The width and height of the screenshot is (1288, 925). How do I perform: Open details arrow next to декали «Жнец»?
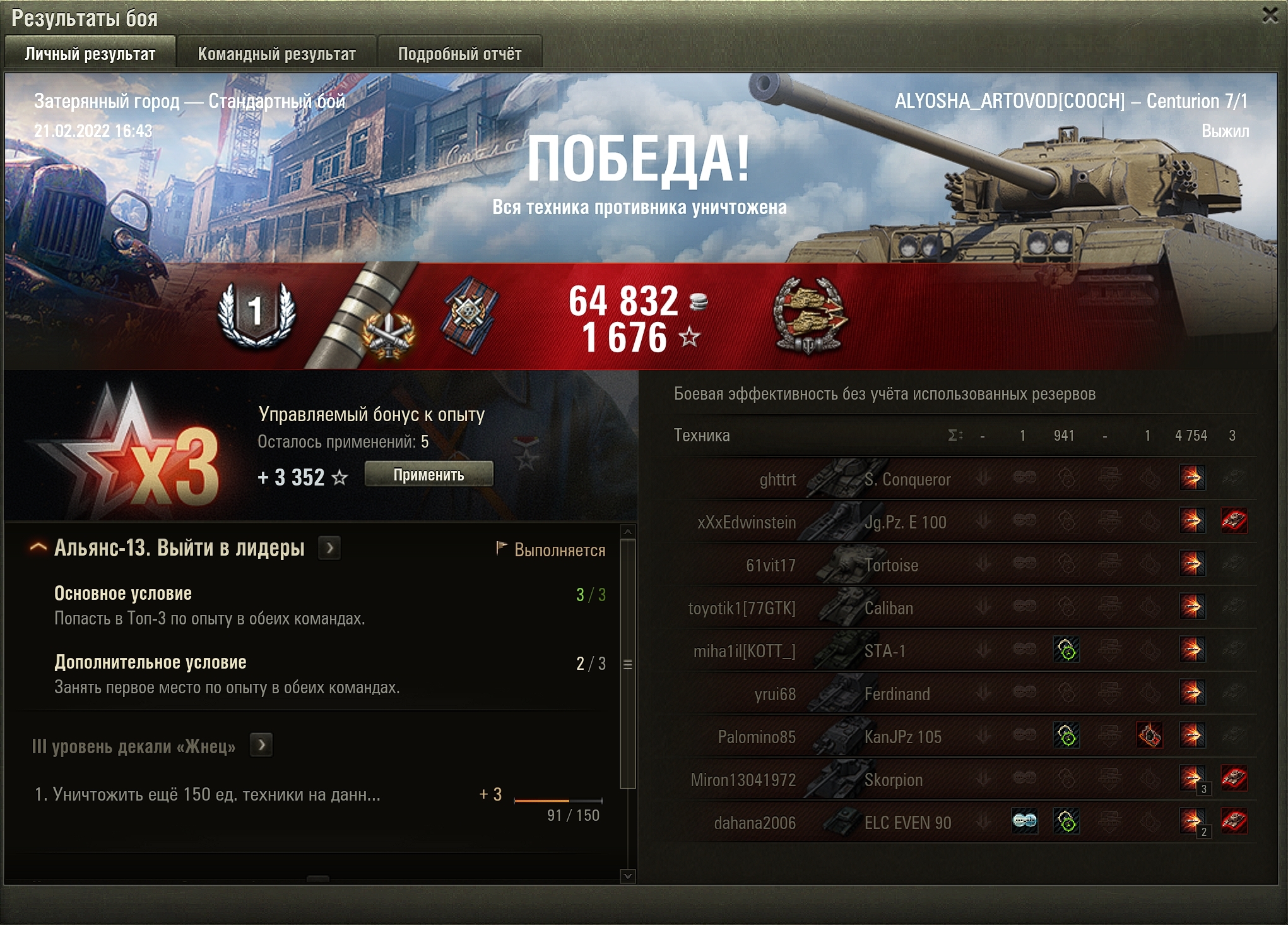[261, 746]
